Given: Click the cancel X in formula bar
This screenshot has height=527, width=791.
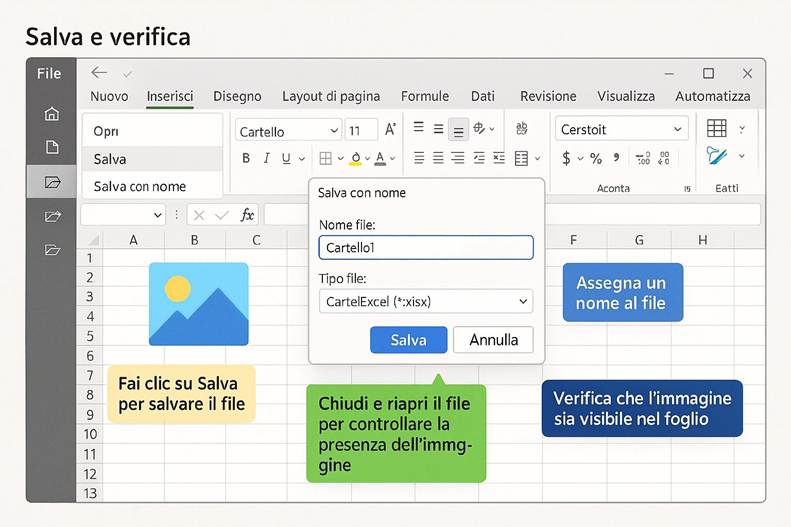Looking at the screenshot, I should (x=199, y=215).
